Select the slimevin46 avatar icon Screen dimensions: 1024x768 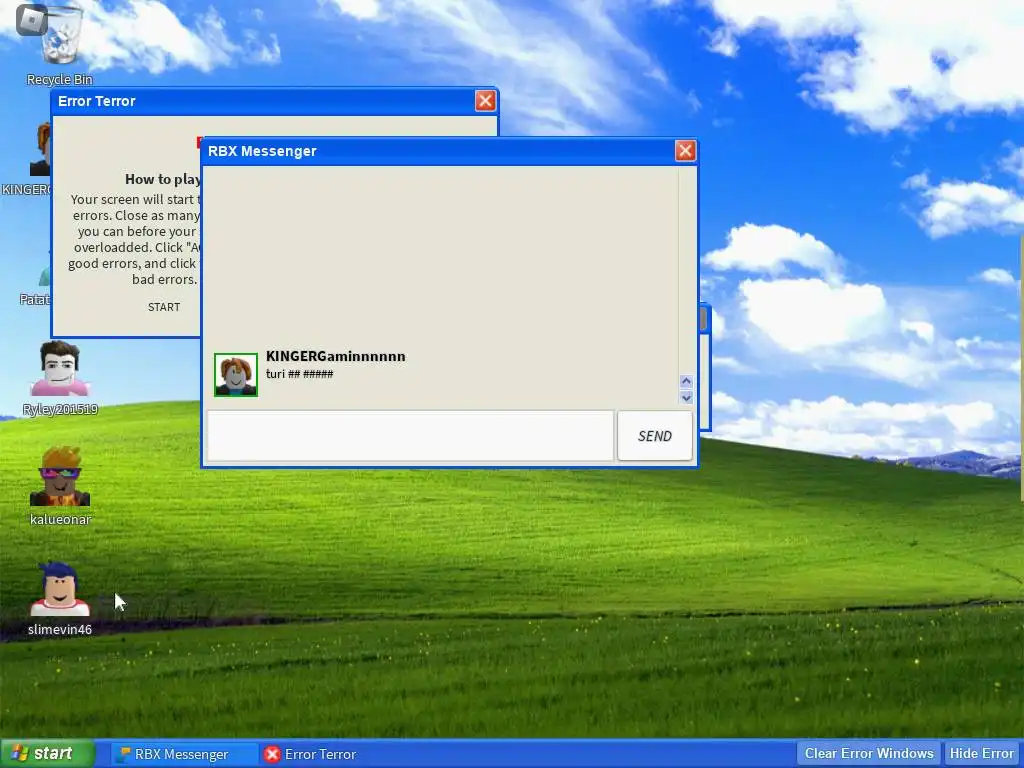click(x=59, y=588)
